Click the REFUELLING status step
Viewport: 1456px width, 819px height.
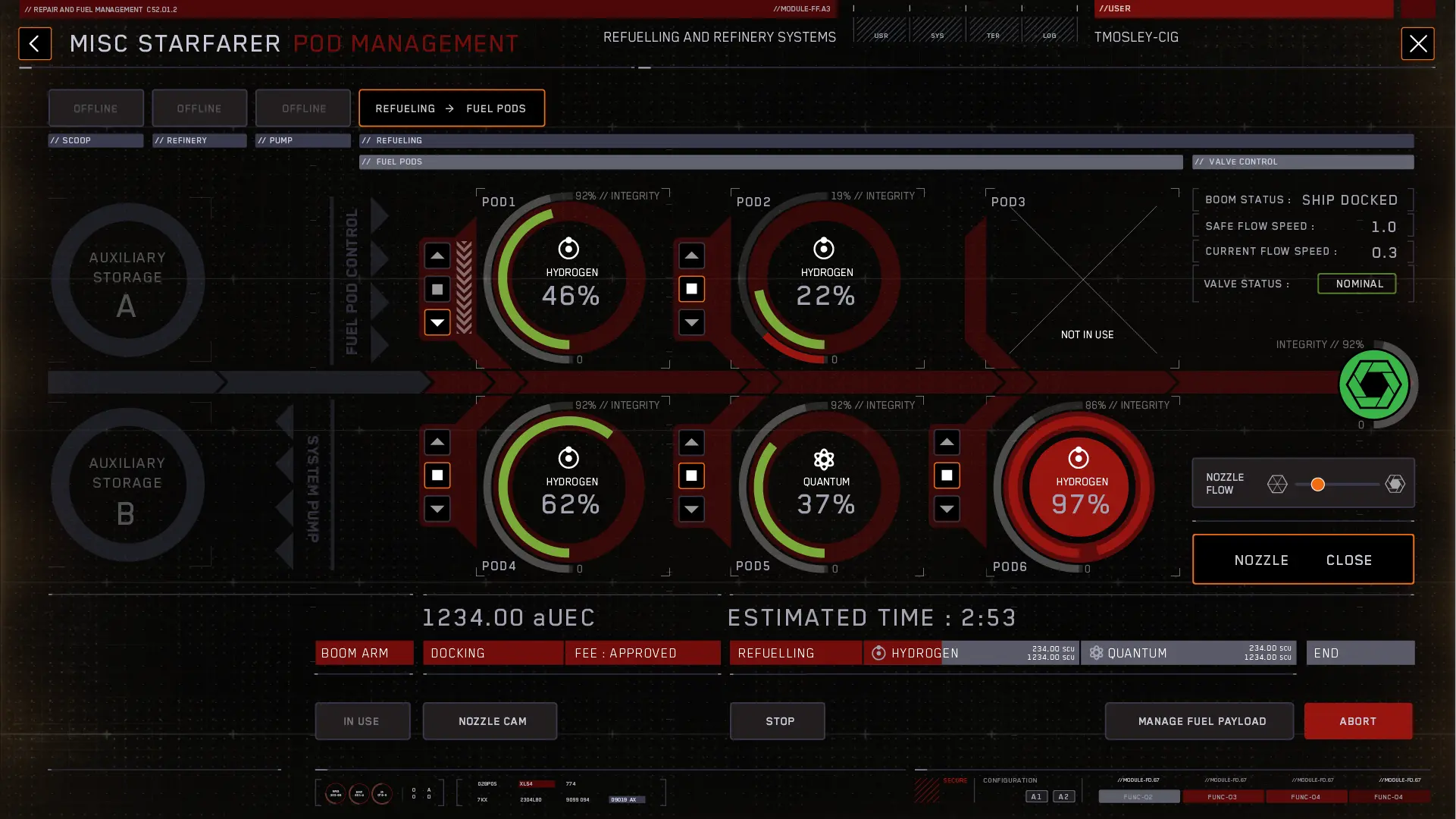(x=796, y=653)
